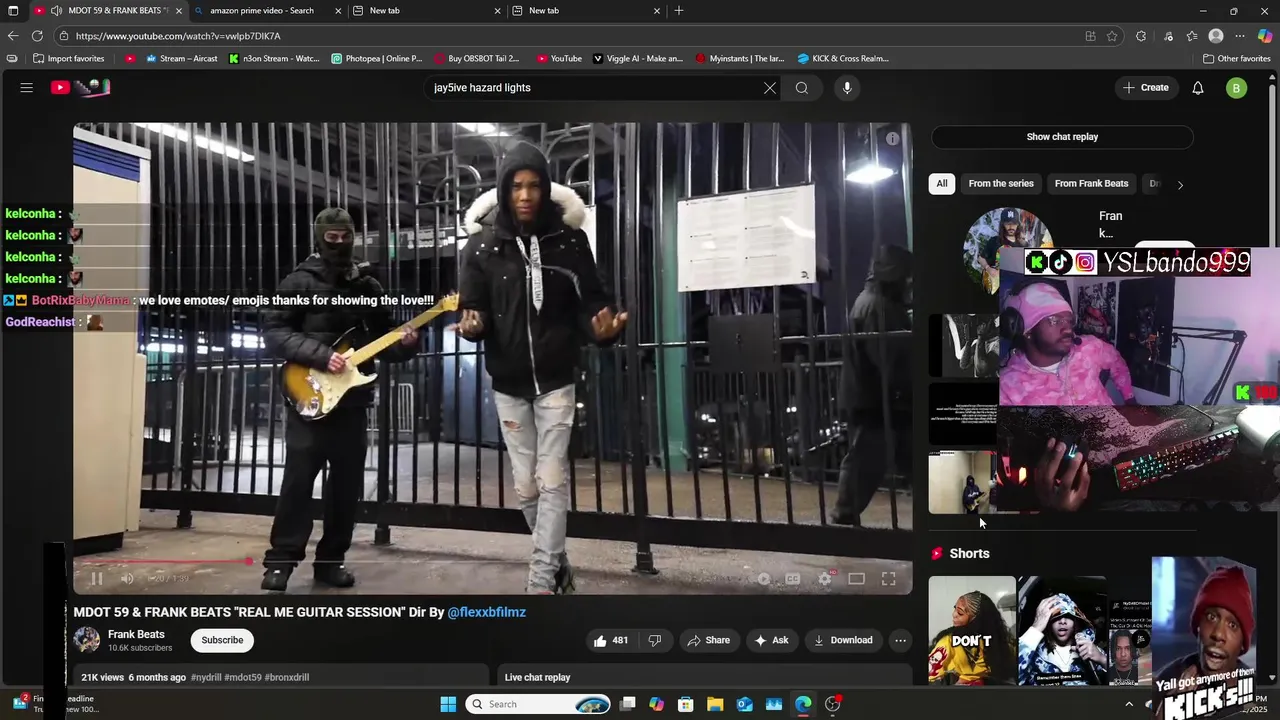Open the YouTube guide hamburger menu
The width and height of the screenshot is (1280, 720).
click(x=27, y=88)
